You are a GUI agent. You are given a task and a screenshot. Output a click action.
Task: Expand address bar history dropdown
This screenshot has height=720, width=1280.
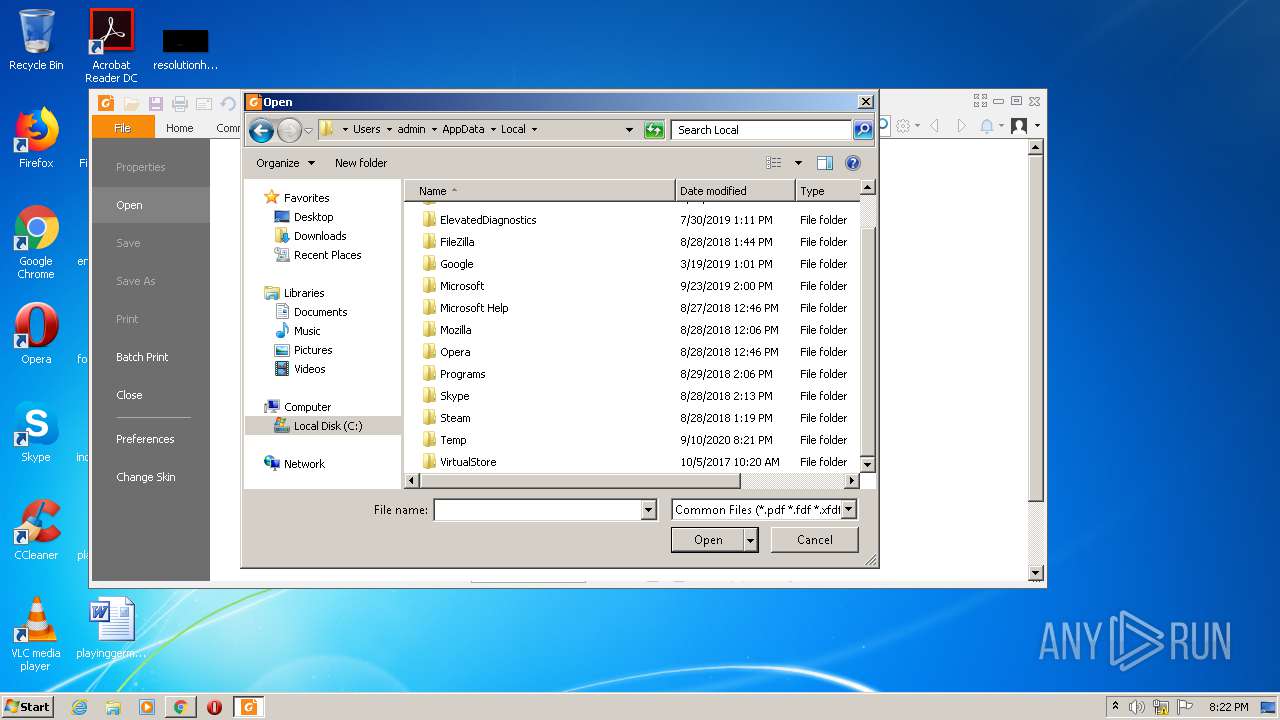coord(629,130)
